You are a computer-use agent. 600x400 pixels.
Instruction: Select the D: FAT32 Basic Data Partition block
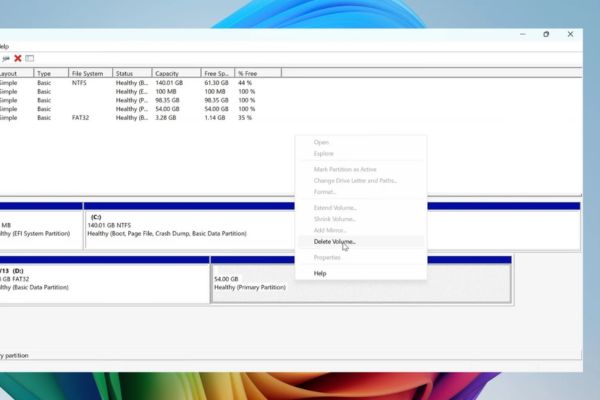[100, 285]
